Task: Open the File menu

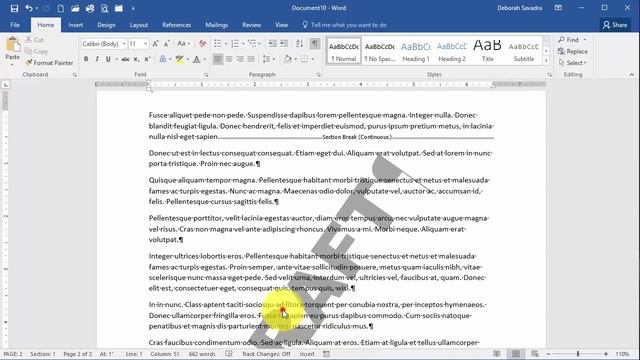Action: [x=15, y=25]
